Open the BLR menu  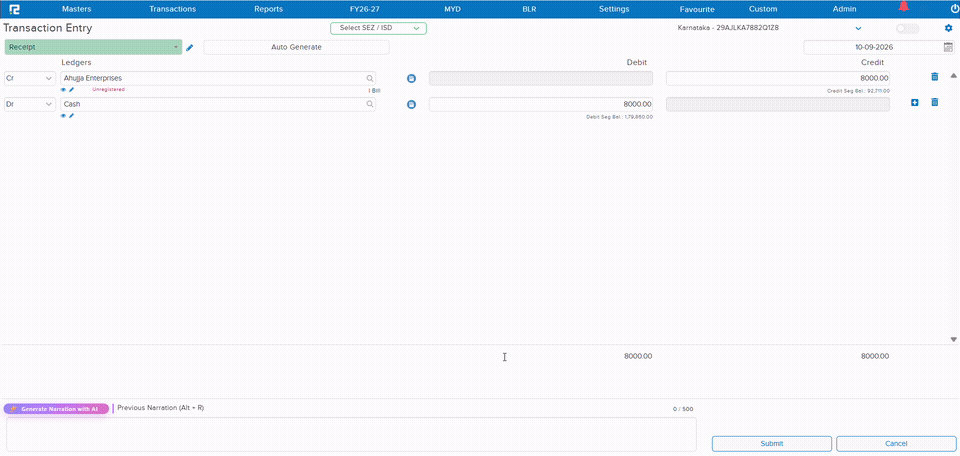pyautogui.click(x=529, y=9)
